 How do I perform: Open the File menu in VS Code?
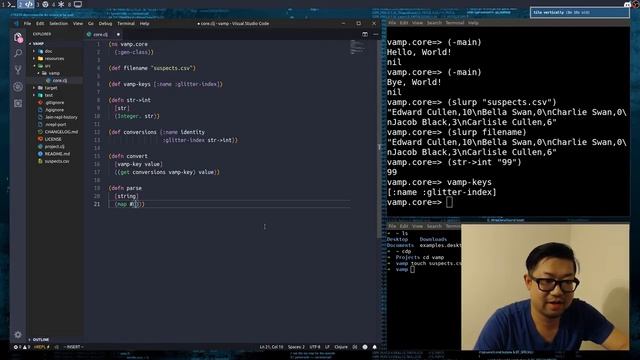[x=27, y=24]
